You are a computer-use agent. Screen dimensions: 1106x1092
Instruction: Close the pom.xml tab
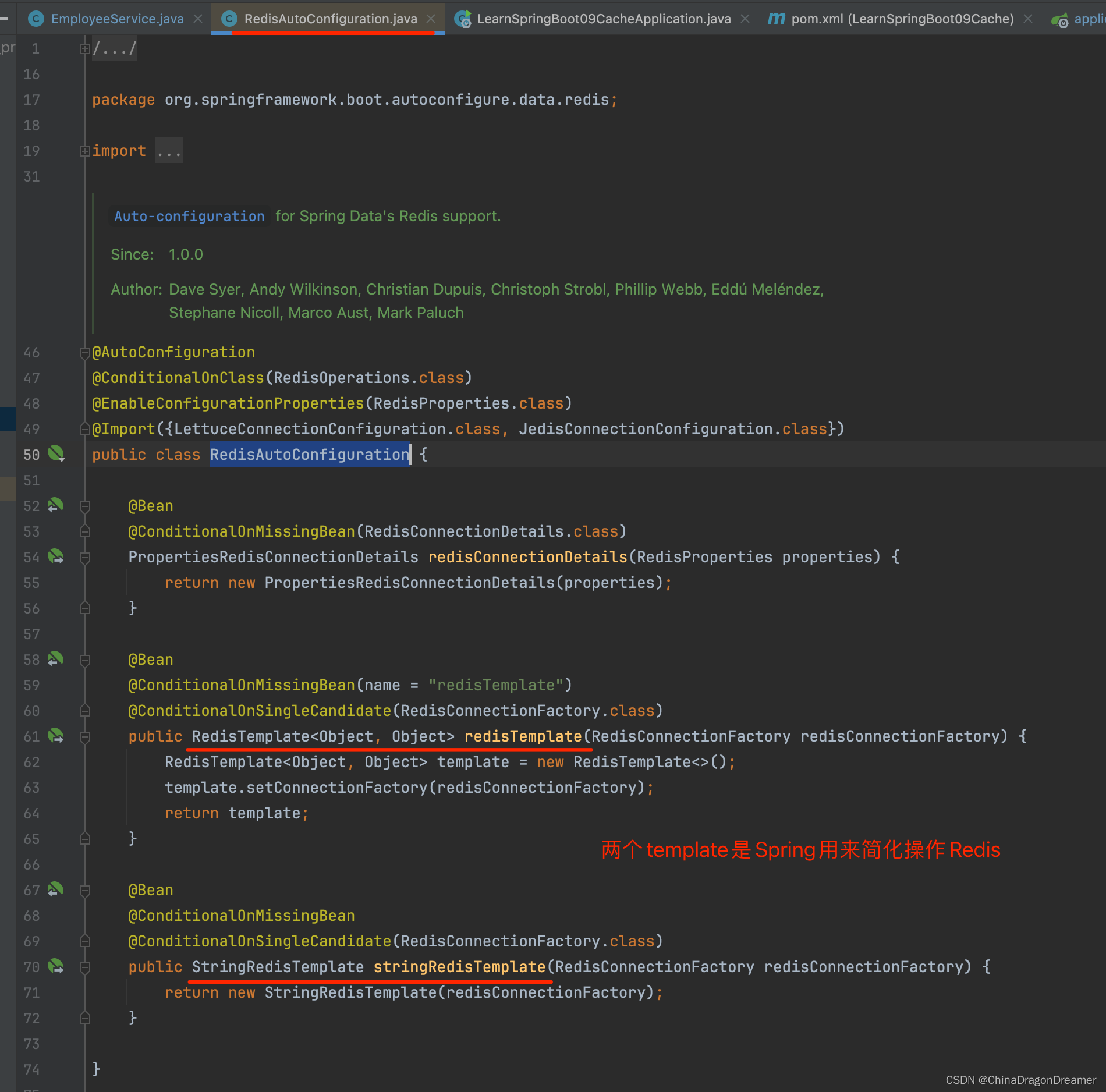[1027, 19]
